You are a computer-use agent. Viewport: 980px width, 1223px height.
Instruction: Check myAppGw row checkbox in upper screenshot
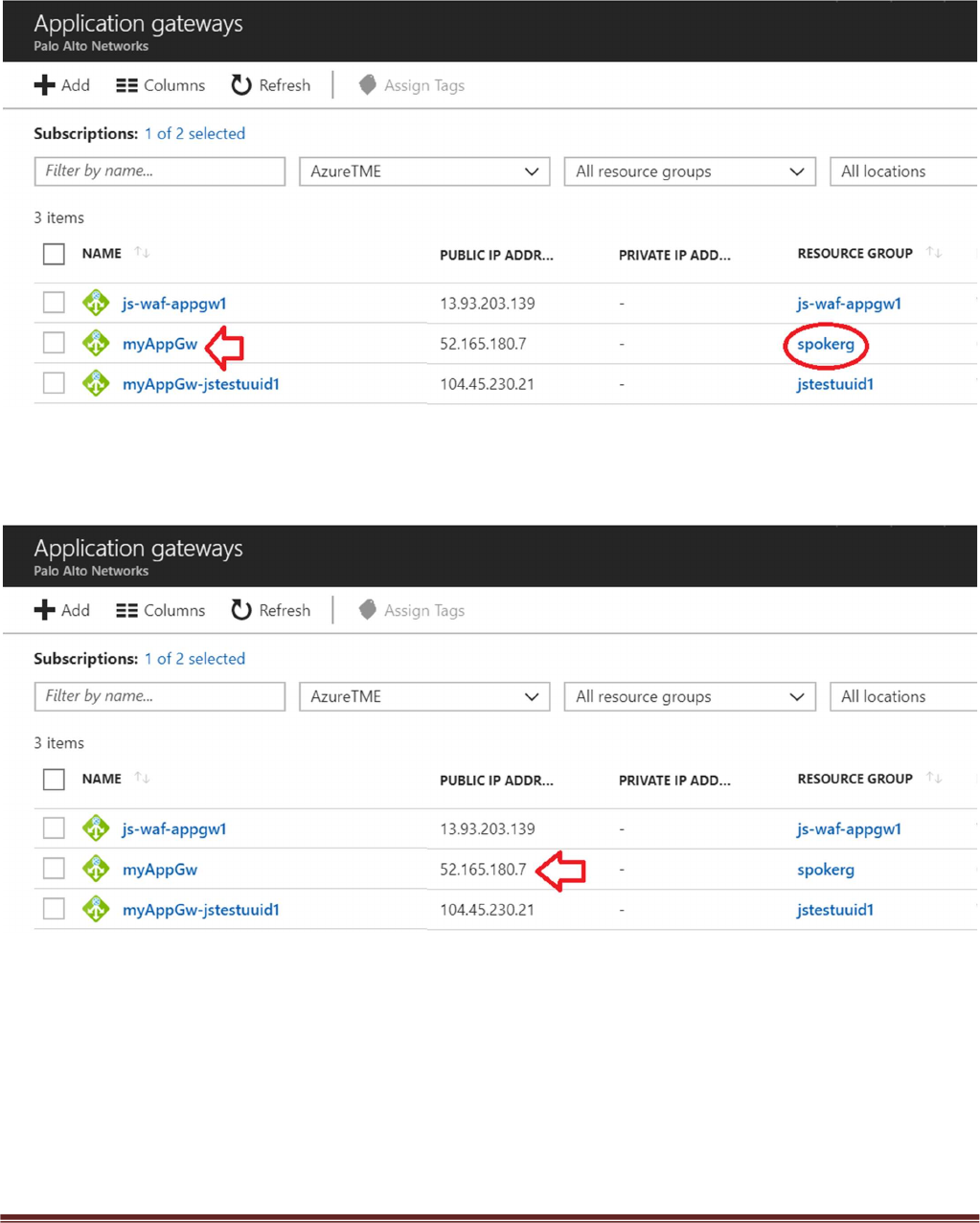pos(54,343)
